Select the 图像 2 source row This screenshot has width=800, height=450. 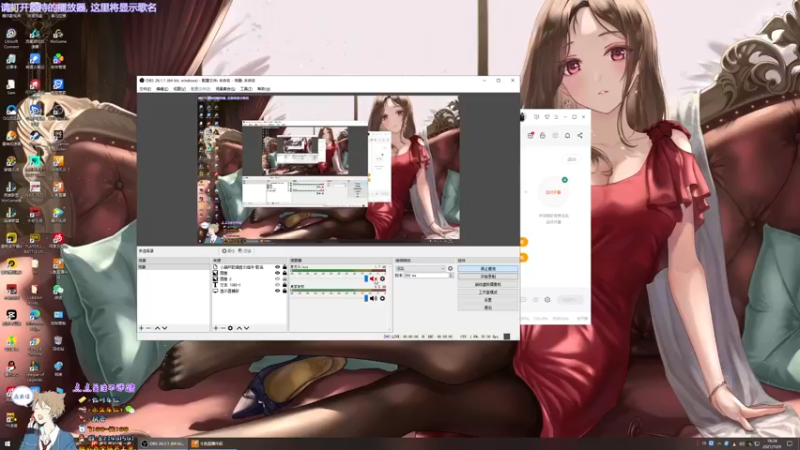point(249,279)
